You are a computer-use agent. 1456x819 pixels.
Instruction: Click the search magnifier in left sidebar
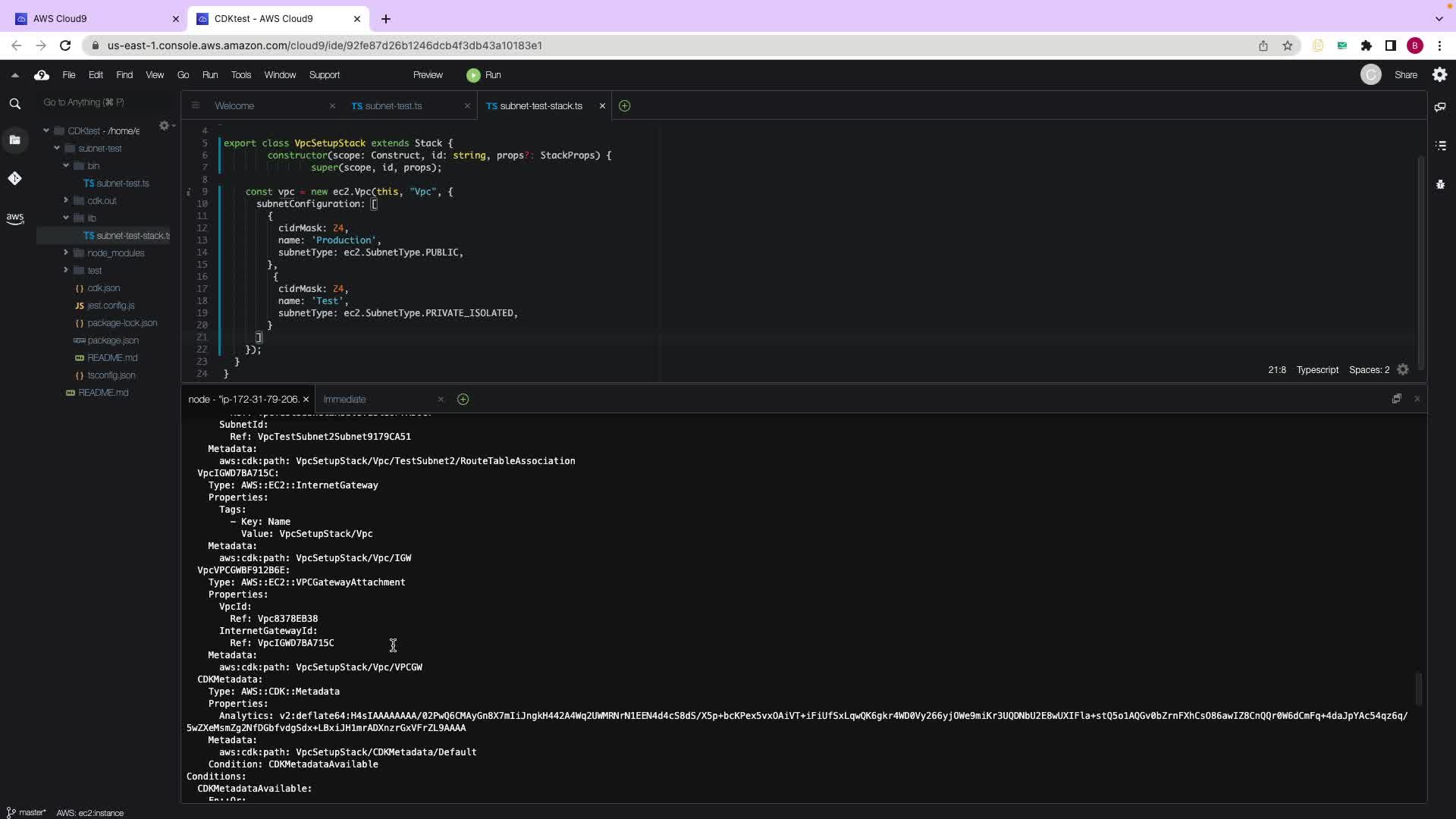(x=14, y=104)
